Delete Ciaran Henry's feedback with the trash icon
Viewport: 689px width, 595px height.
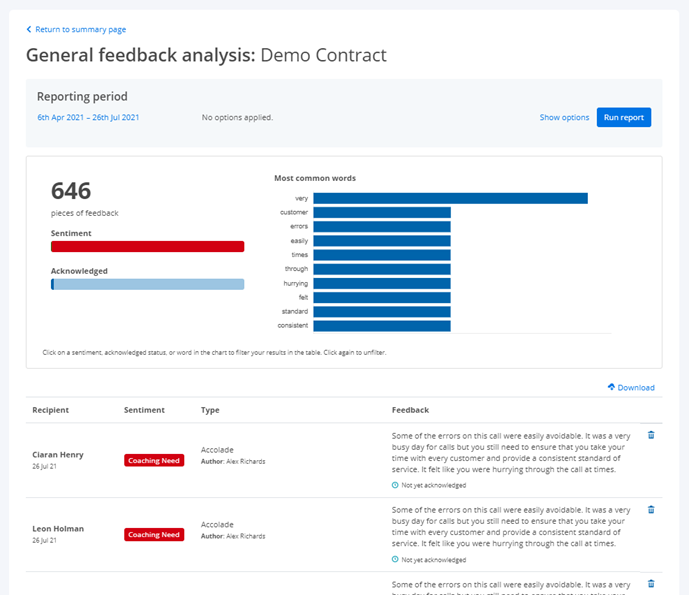pyautogui.click(x=651, y=435)
